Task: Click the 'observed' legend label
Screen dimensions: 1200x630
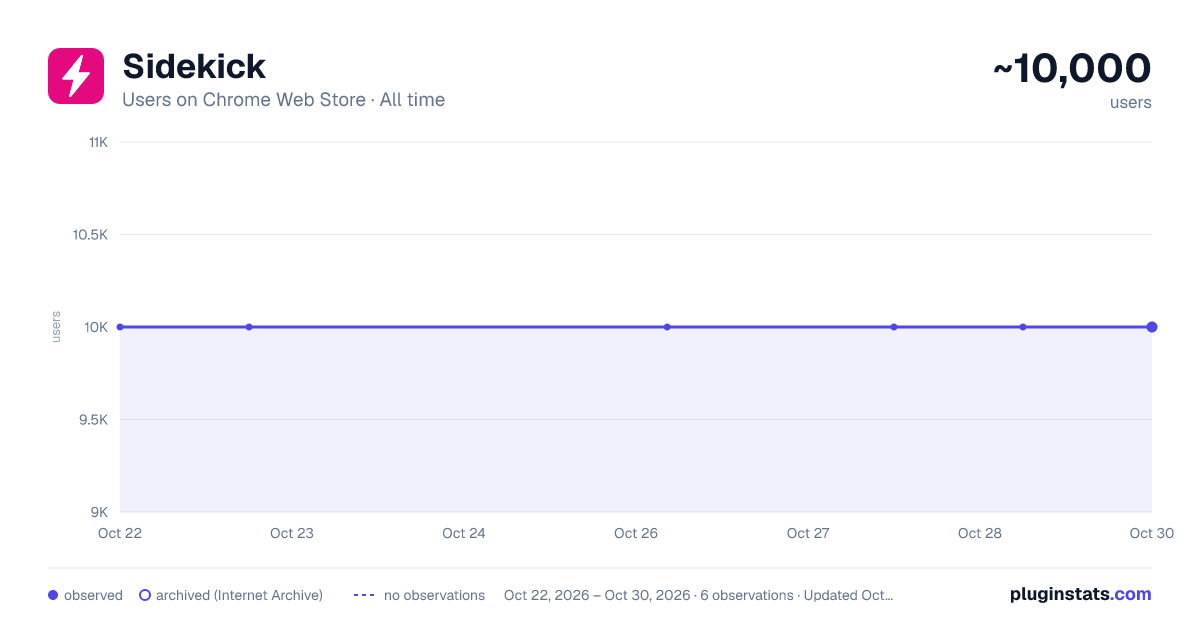Action: [x=93, y=595]
